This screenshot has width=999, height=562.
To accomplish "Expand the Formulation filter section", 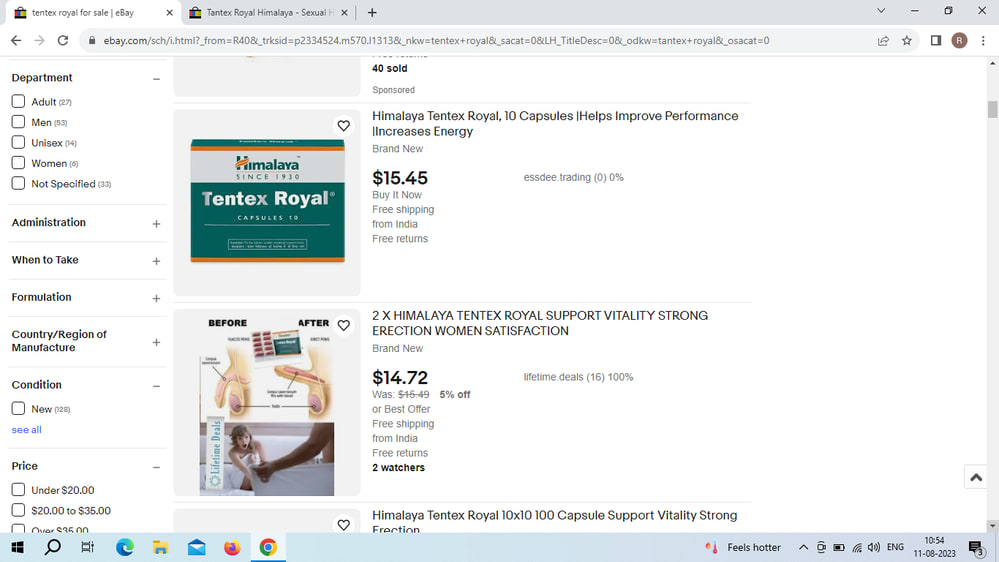I will pyautogui.click(x=156, y=298).
